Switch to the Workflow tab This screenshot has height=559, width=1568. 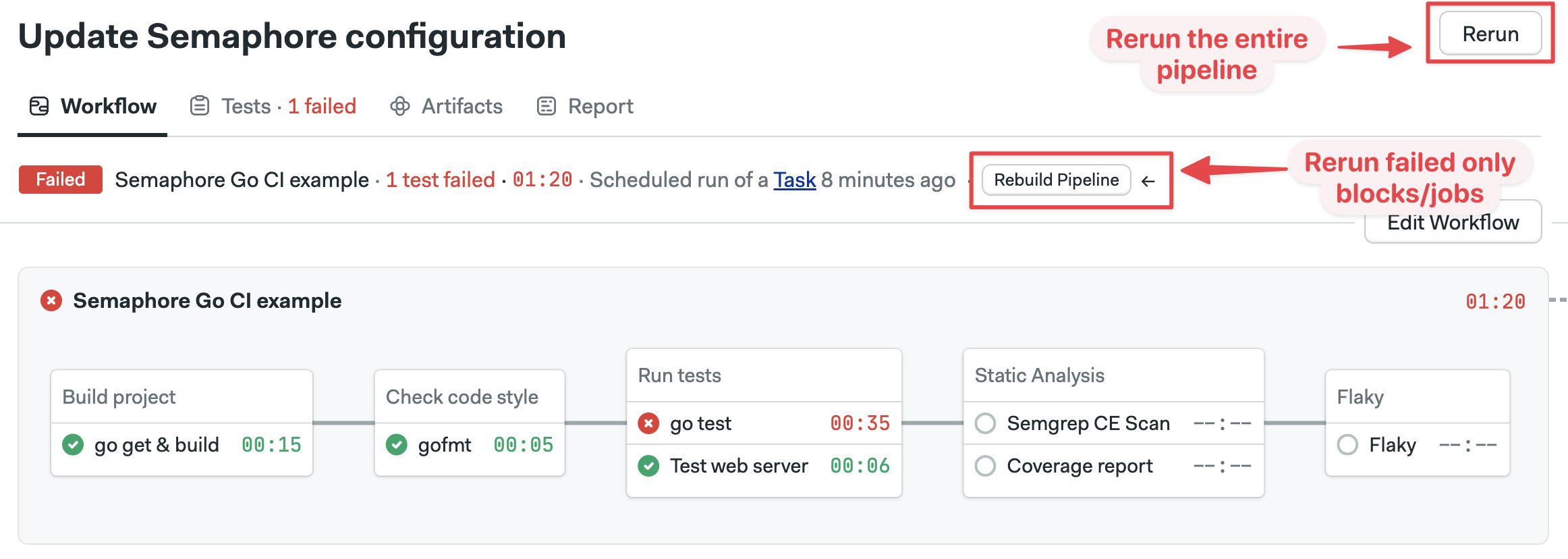point(92,106)
